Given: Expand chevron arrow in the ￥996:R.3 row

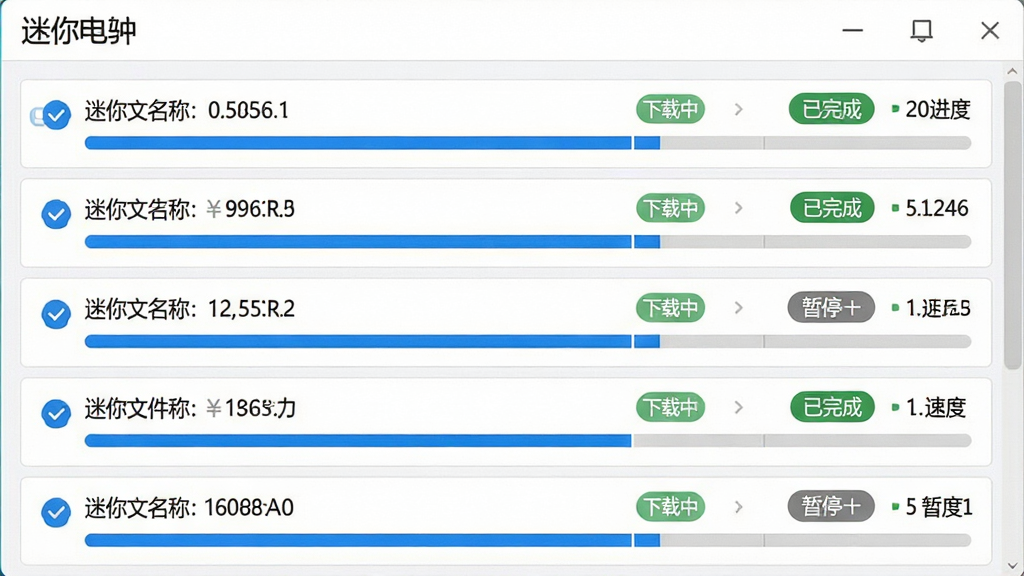Looking at the screenshot, I should (739, 208).
